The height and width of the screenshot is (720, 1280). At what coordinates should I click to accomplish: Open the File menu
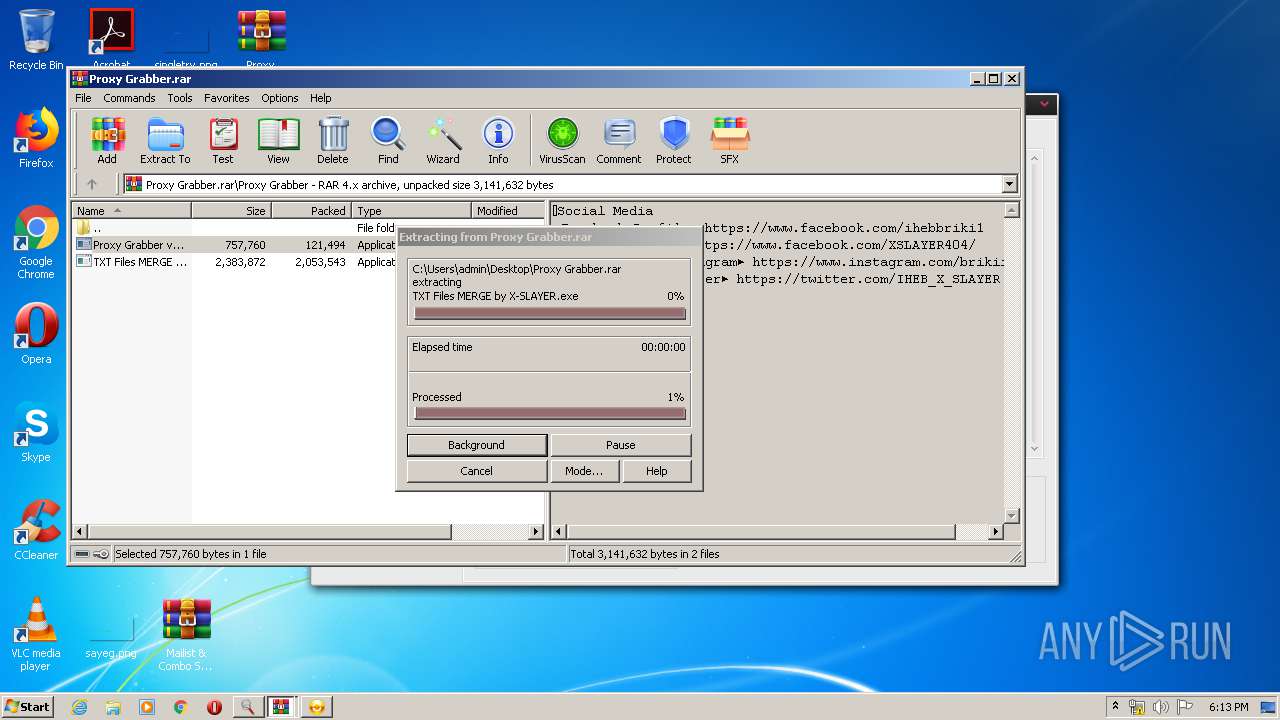click(x=83, y=98)
